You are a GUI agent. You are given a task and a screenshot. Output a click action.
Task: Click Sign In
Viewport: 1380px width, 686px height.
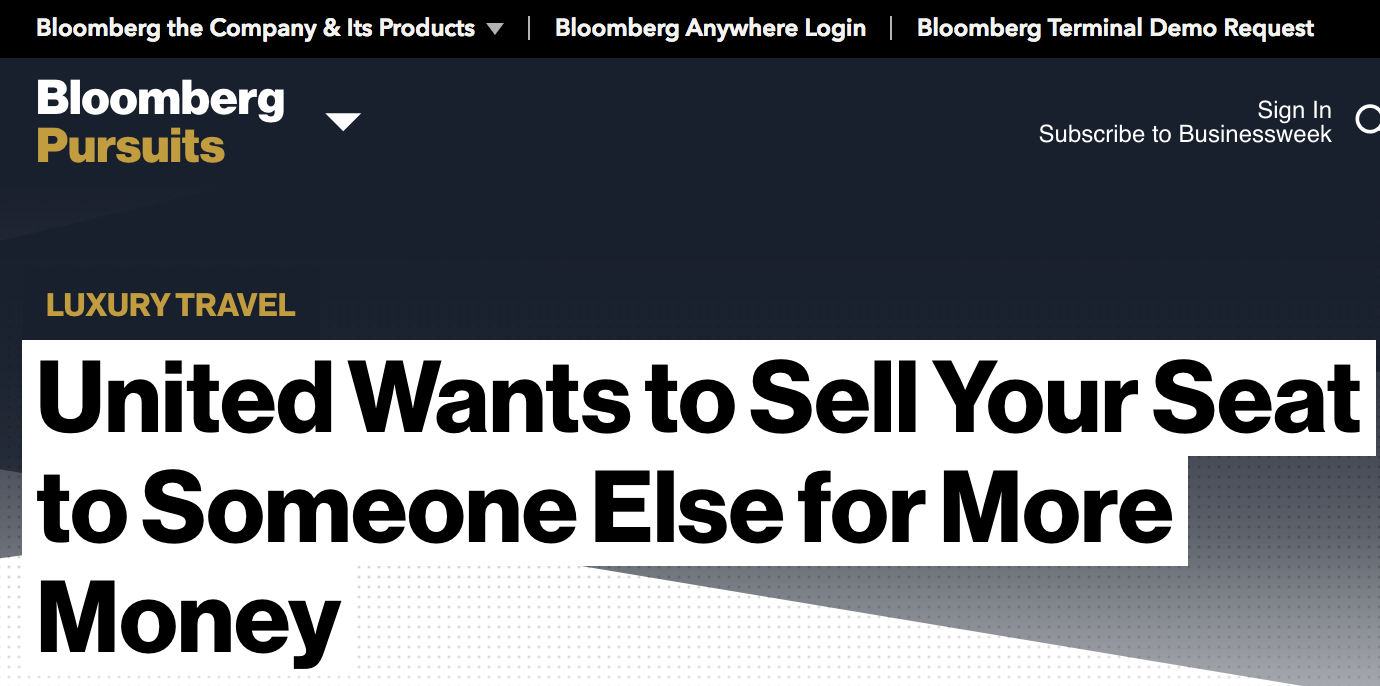1294,110
